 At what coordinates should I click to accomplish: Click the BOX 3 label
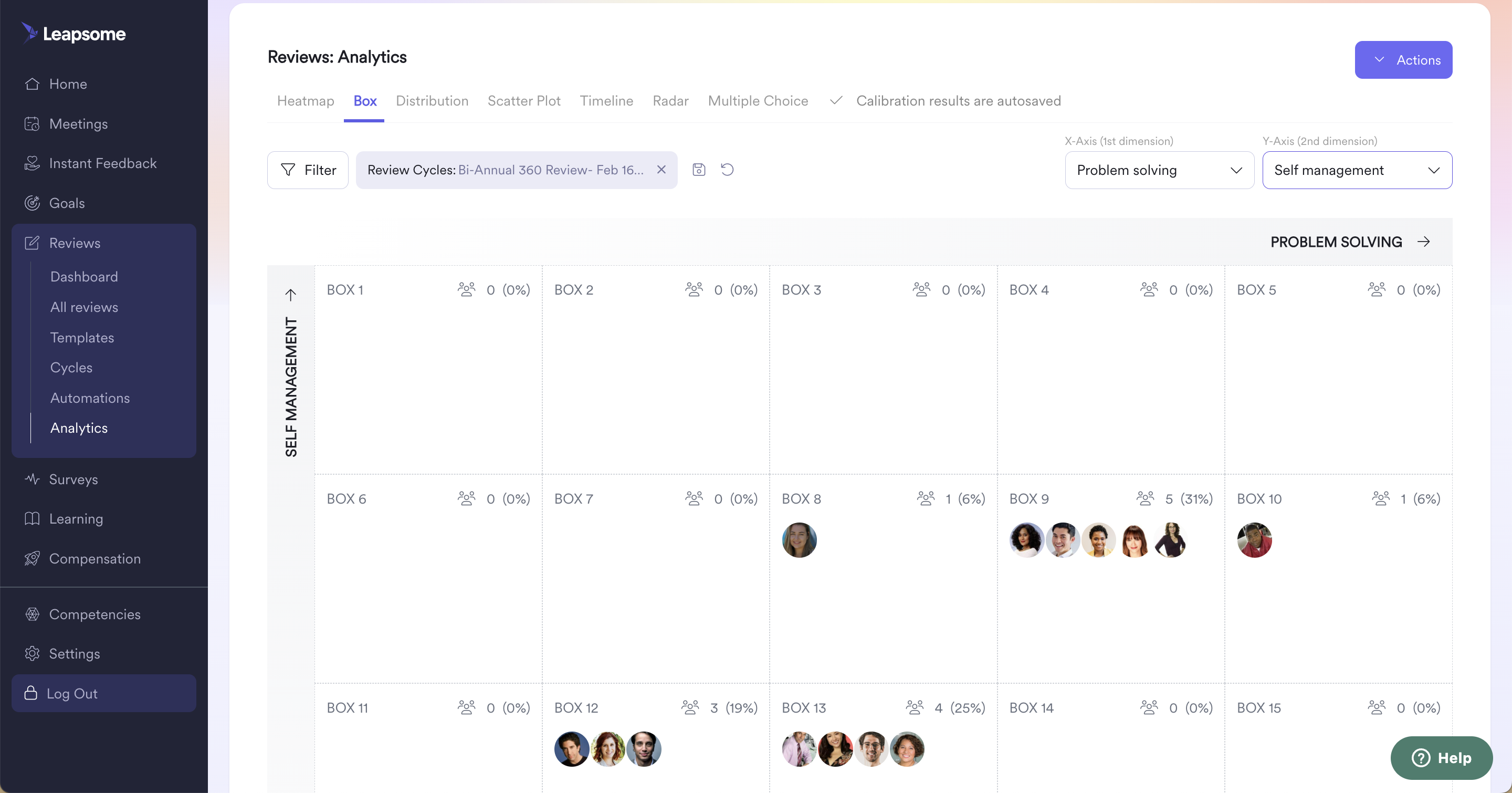click(801, 290)
